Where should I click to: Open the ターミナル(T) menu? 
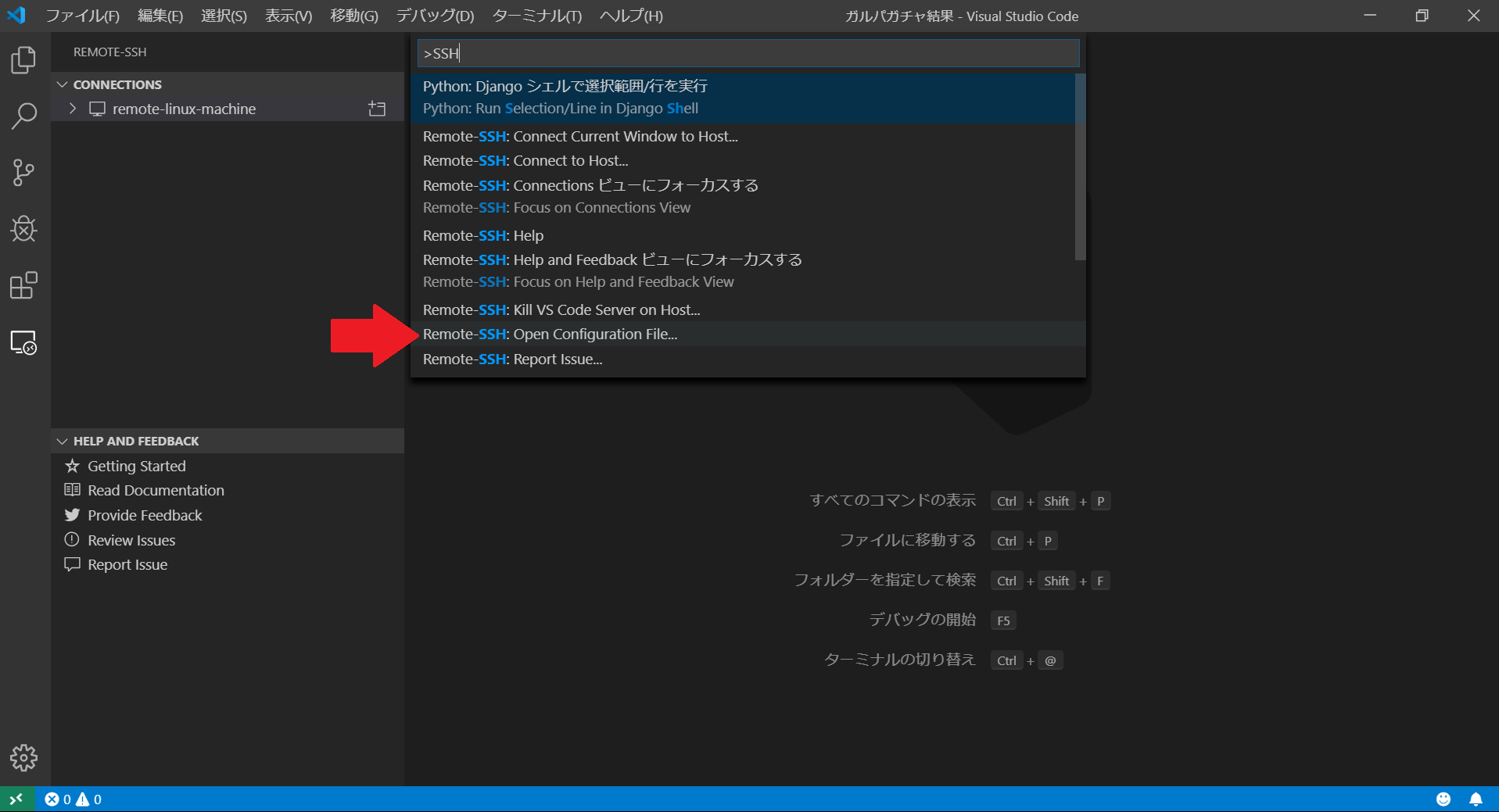click(537, 16)
